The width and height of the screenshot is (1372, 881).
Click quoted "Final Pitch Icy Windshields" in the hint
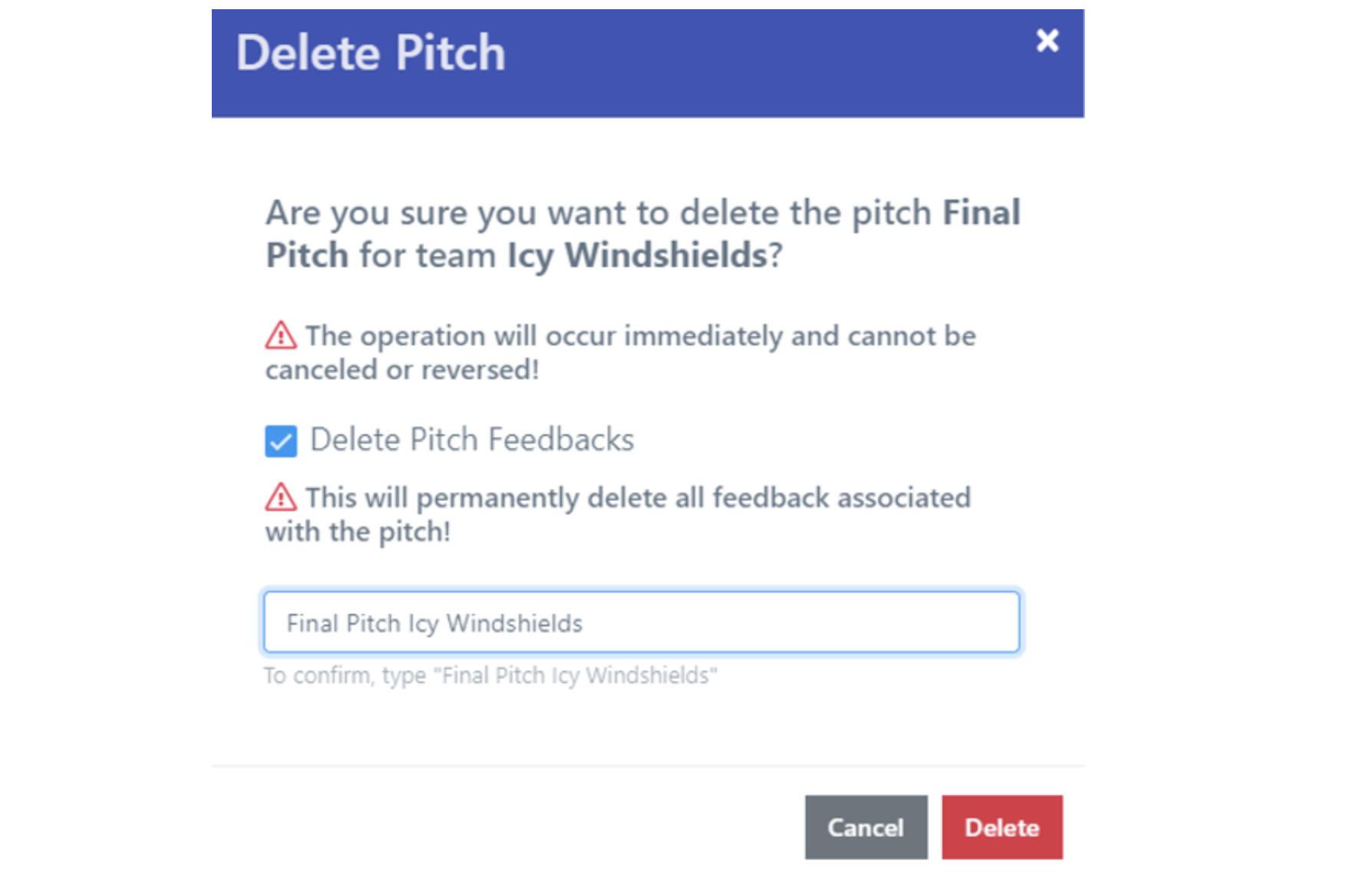coord(576,675)
